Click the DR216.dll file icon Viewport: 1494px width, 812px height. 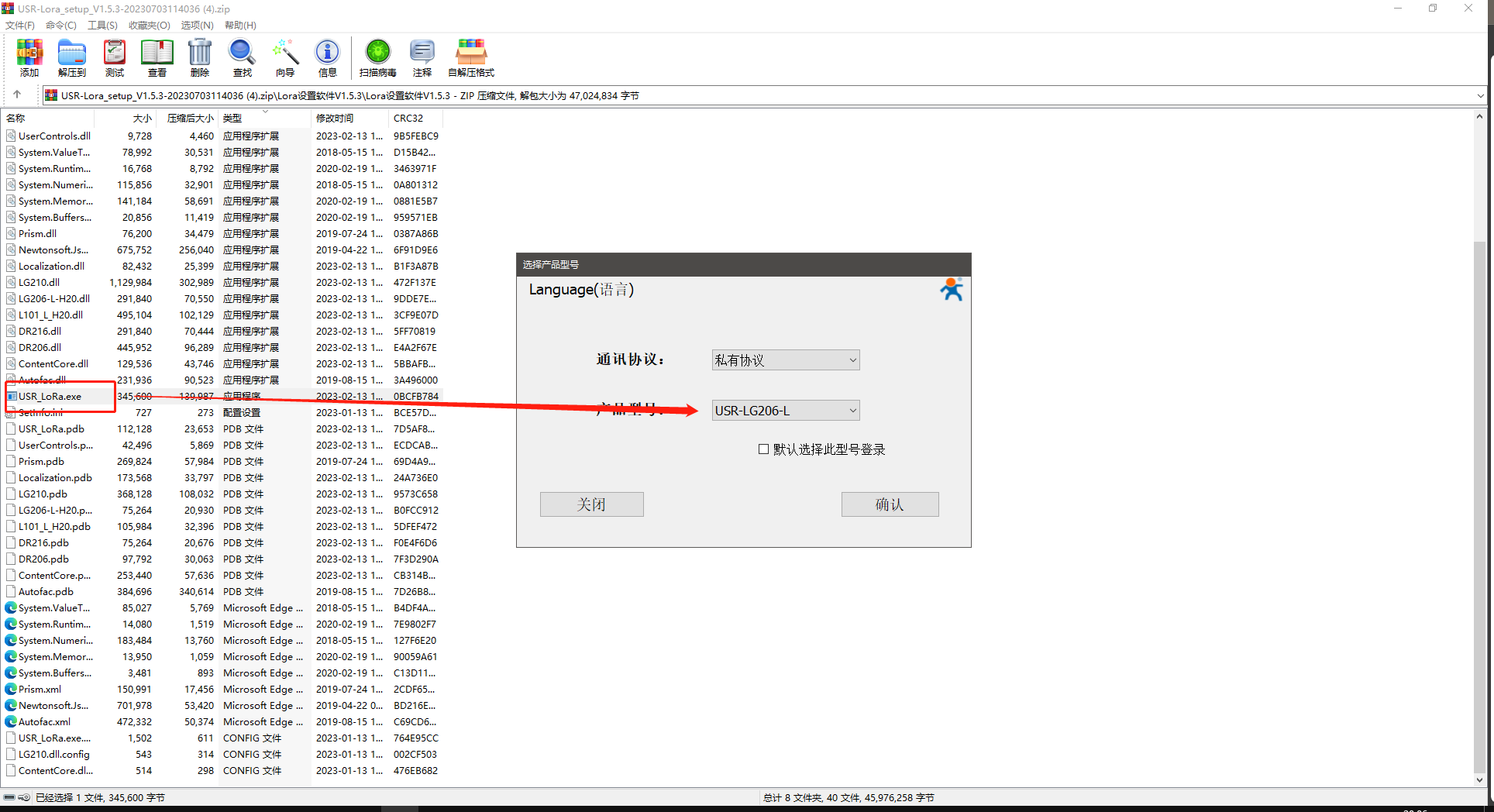pyautogui.click(x=11, y=331)
